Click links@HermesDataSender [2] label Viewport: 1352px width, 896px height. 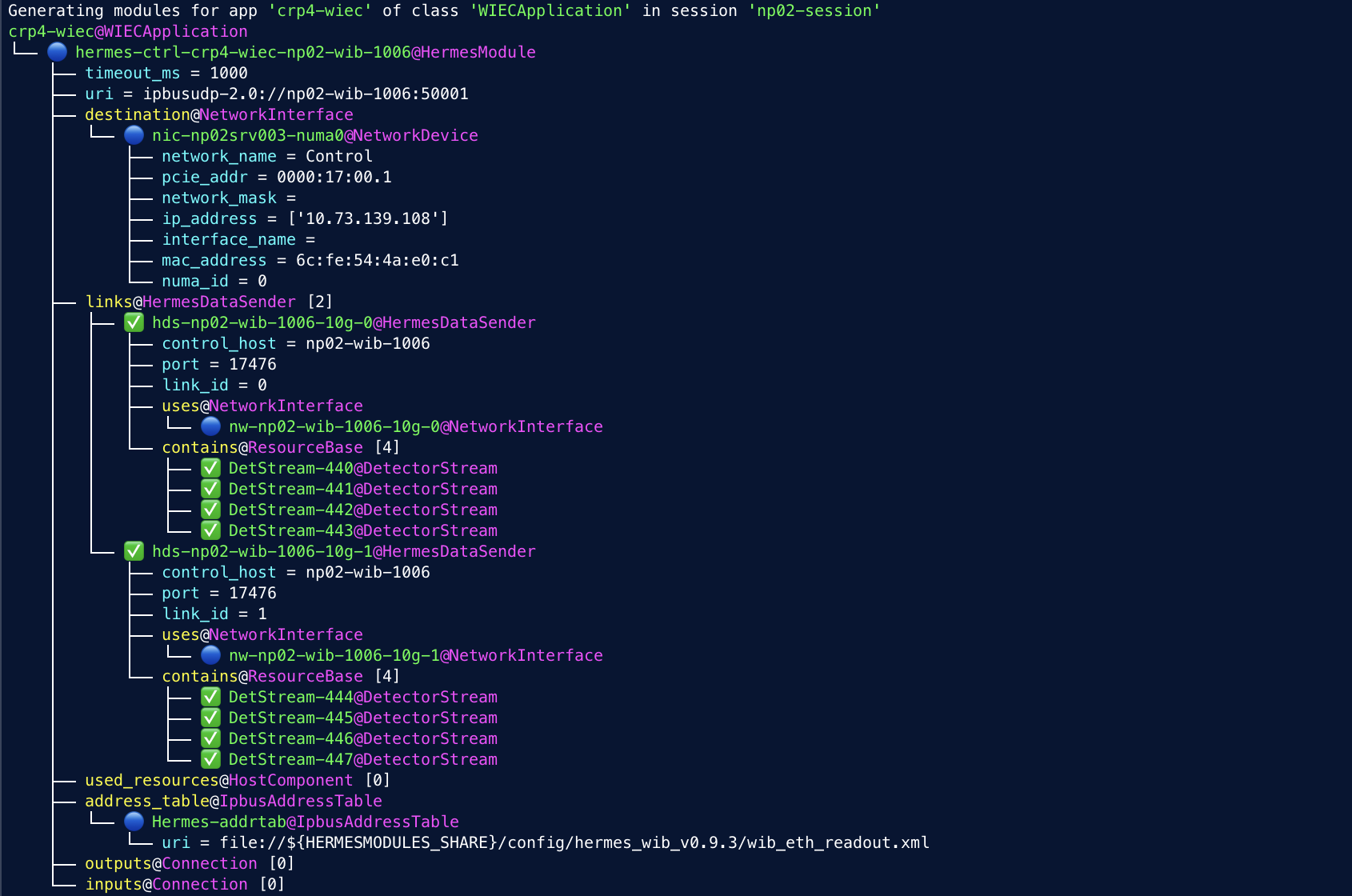point(209,302)
